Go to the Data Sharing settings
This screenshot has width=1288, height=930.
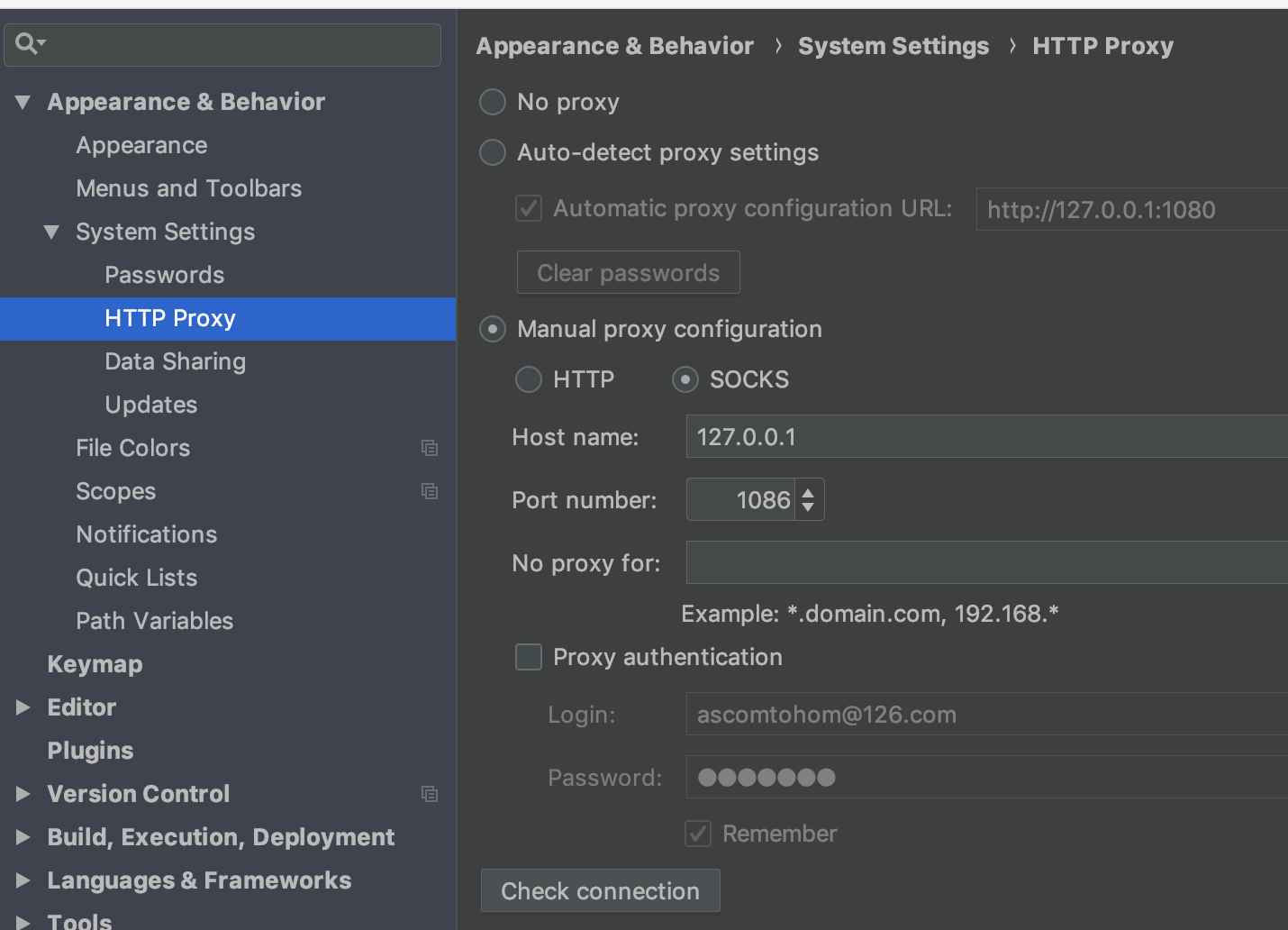tap(175, 361)
